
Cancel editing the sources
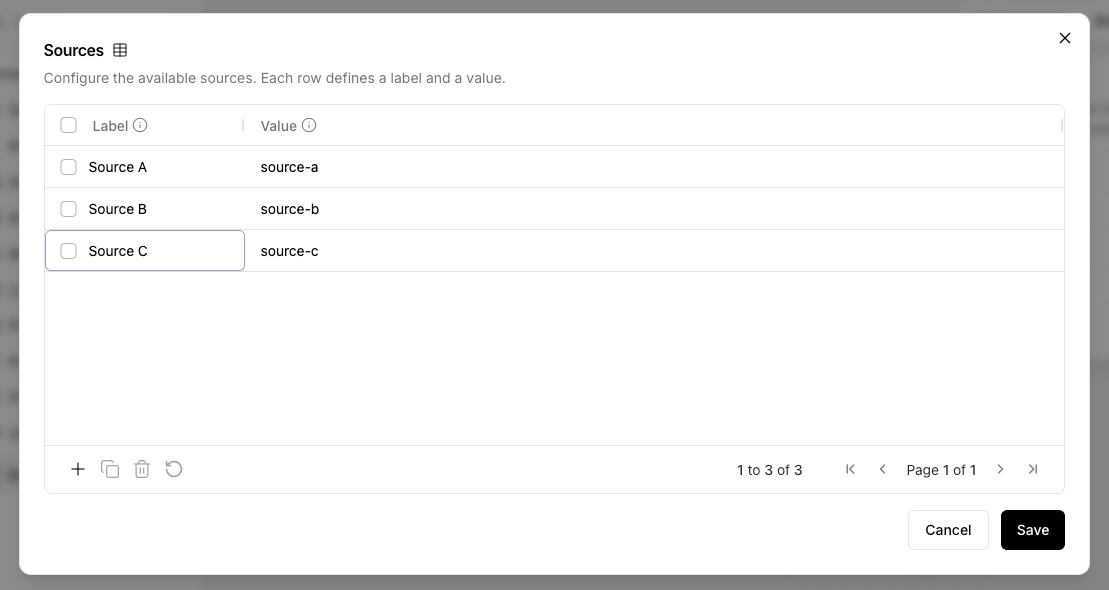point(948,530)
